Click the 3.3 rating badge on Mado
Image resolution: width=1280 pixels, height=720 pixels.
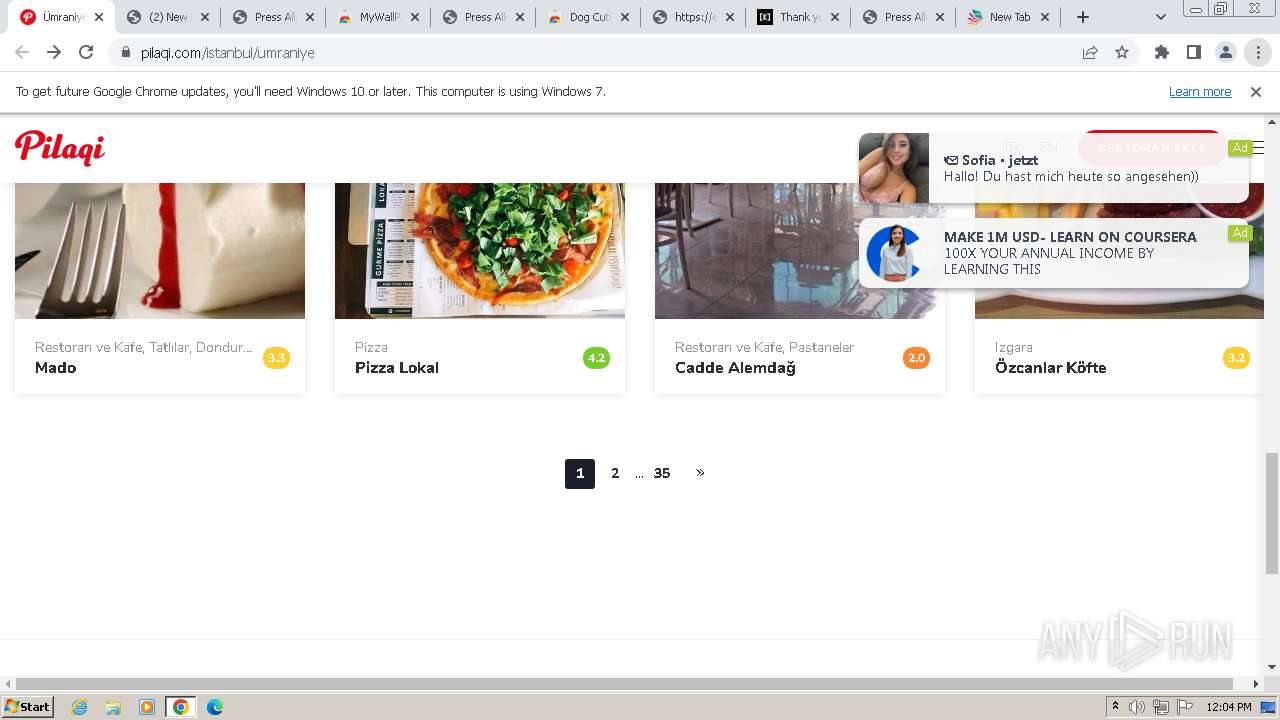[276, 358]
